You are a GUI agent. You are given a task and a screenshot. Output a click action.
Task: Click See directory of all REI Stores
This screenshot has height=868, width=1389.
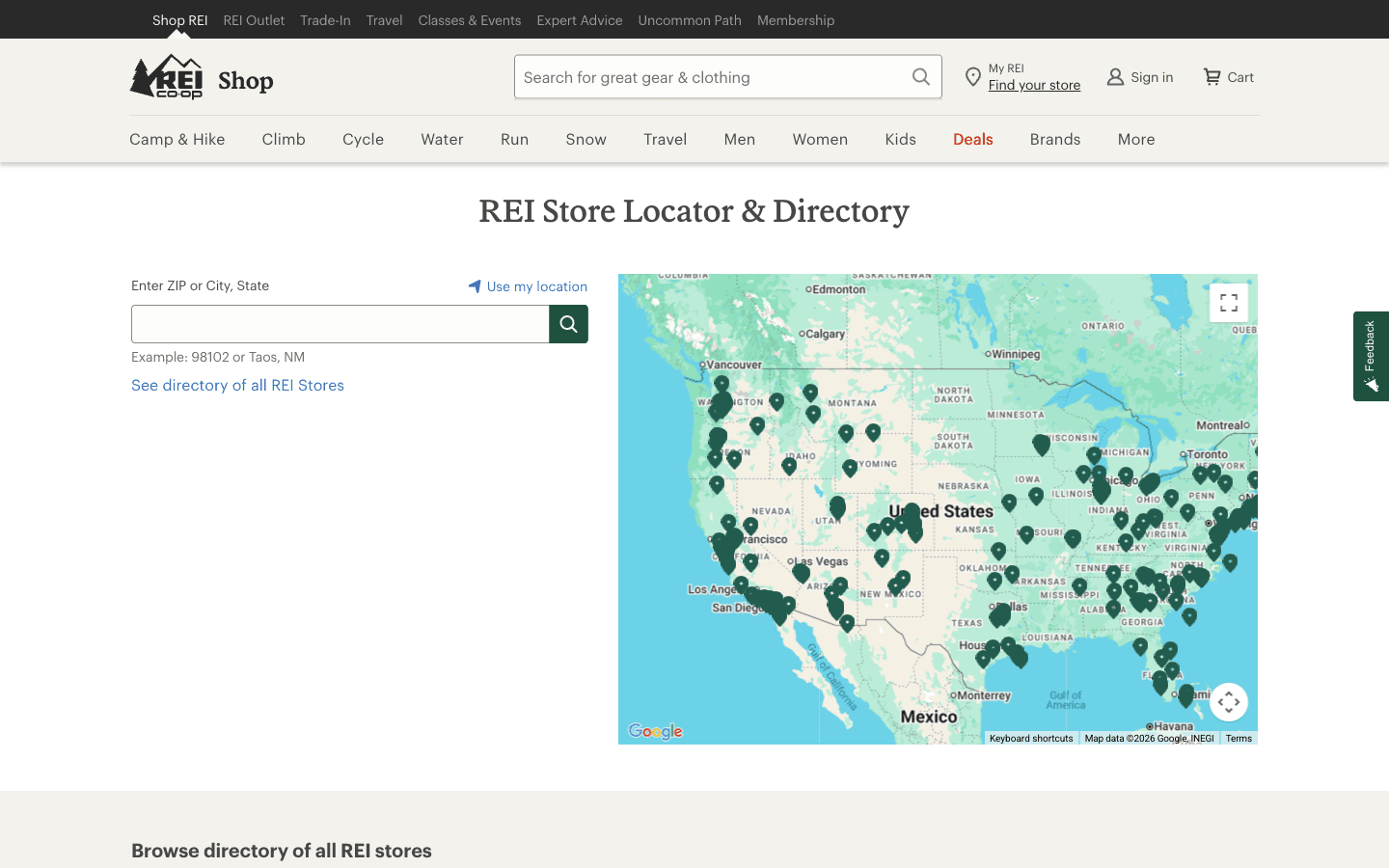[237, 385]
